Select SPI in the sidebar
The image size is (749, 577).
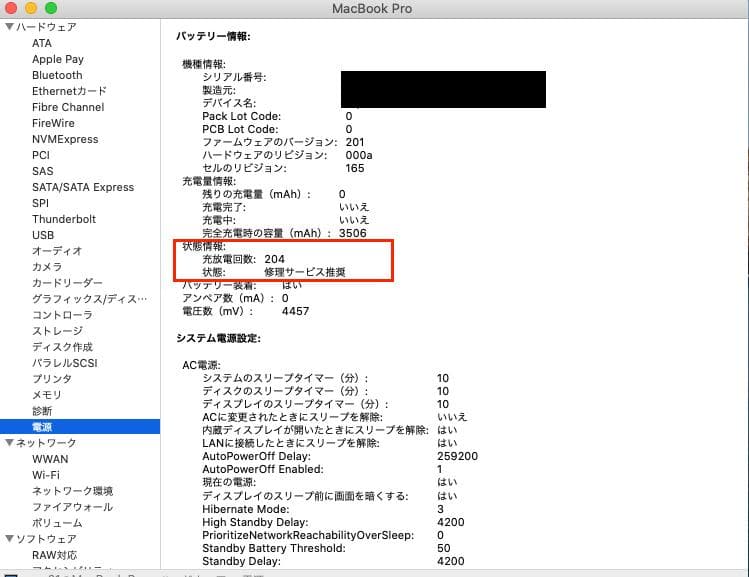point(40,203)
